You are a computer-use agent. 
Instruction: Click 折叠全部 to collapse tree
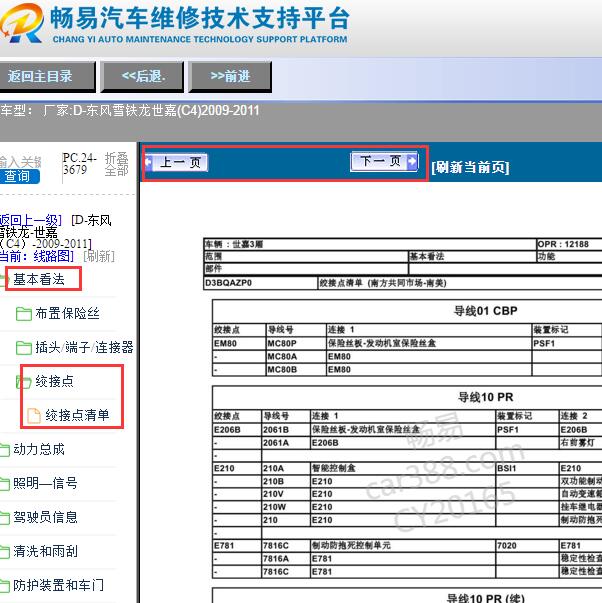[x=116, y=164]
